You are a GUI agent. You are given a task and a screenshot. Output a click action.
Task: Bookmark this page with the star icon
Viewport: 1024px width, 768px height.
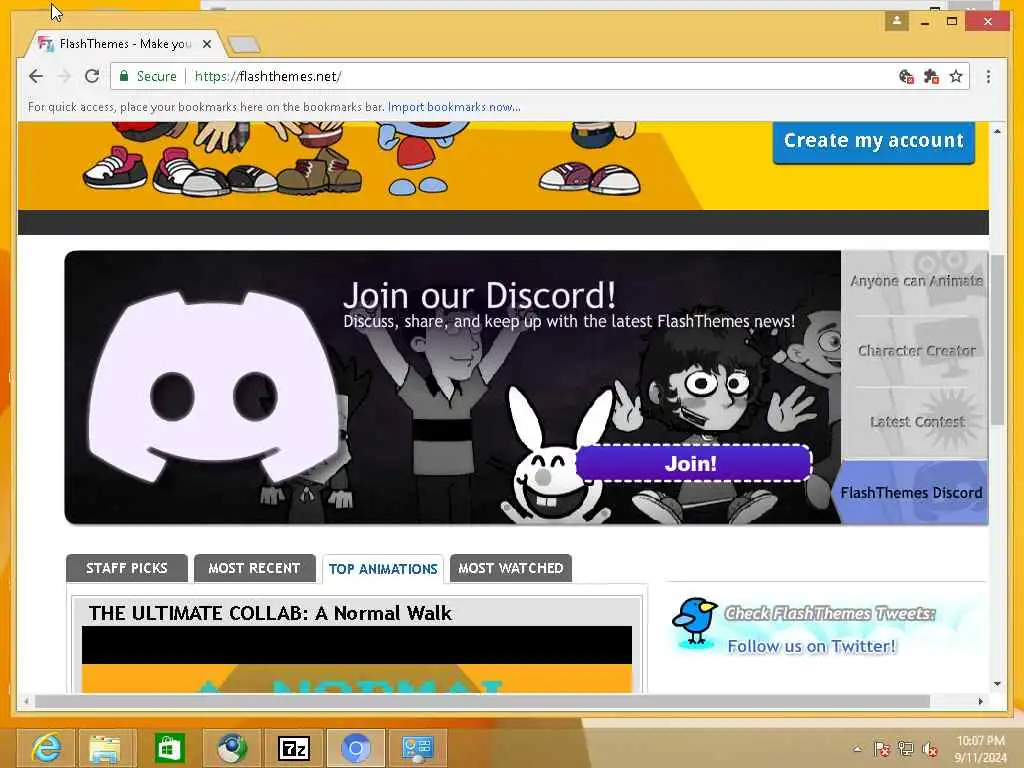(x=956, y=76)
